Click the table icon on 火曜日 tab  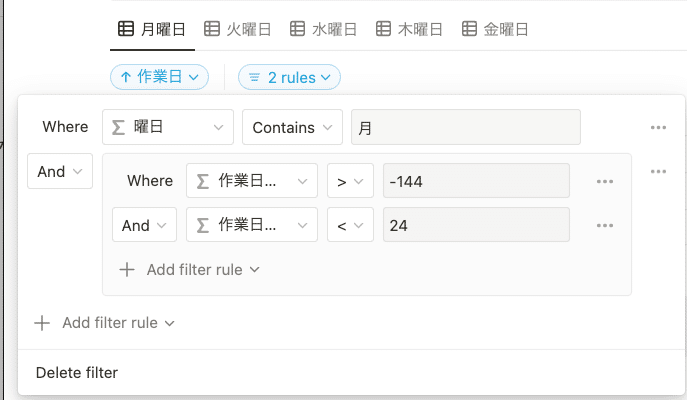tap(212, 30)
